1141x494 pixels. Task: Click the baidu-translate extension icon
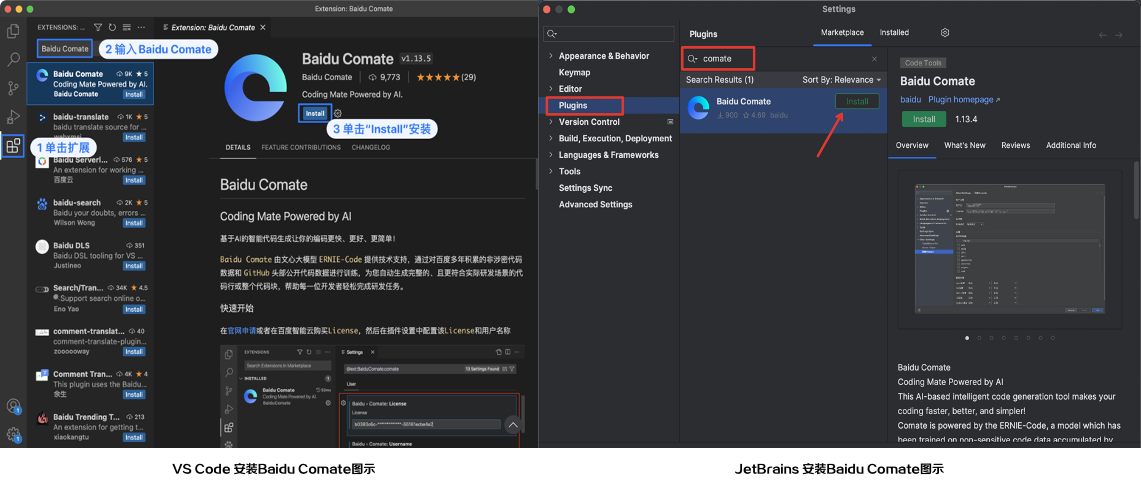click(41, 117)
